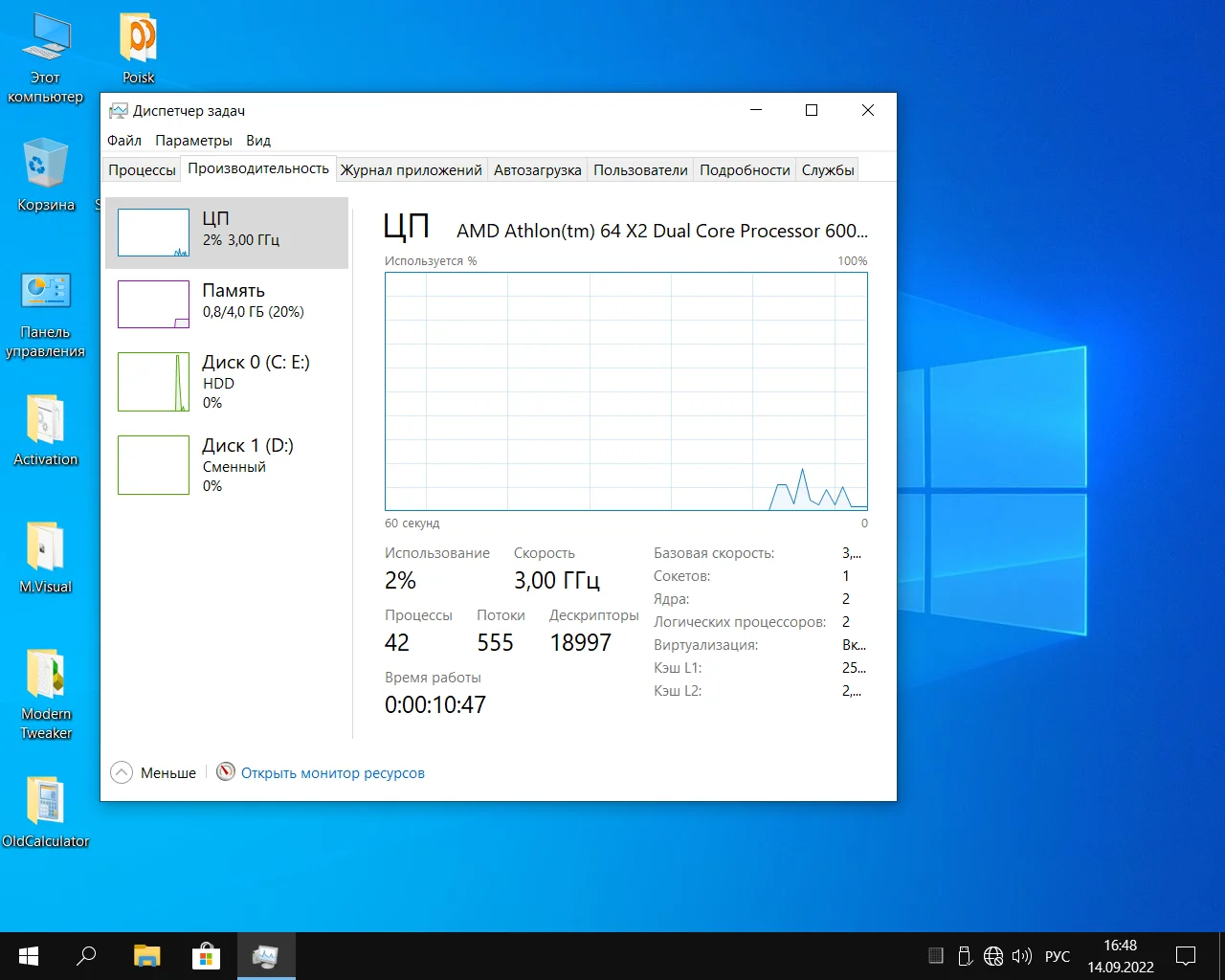Click the 'Процессы' count 42
This screenshot has width=1225, height=980.
pyautogui.click(x=397, y=642)
